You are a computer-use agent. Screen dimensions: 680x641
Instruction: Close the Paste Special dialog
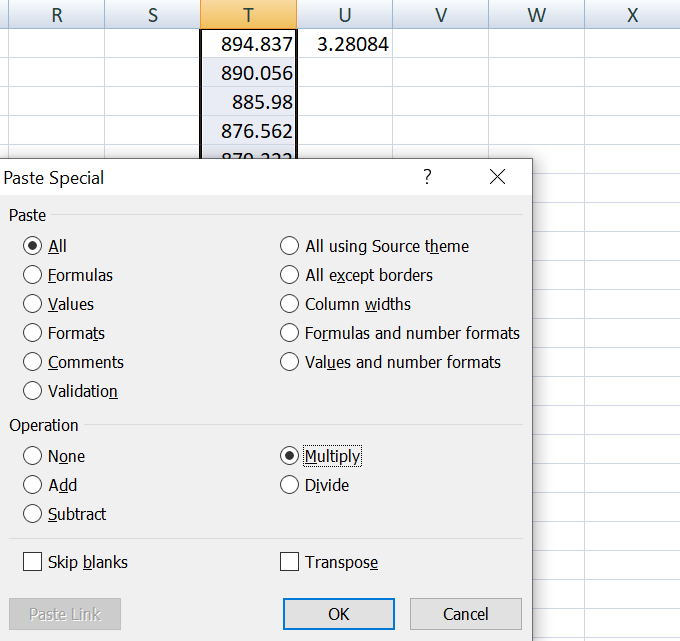click(497, 177)
